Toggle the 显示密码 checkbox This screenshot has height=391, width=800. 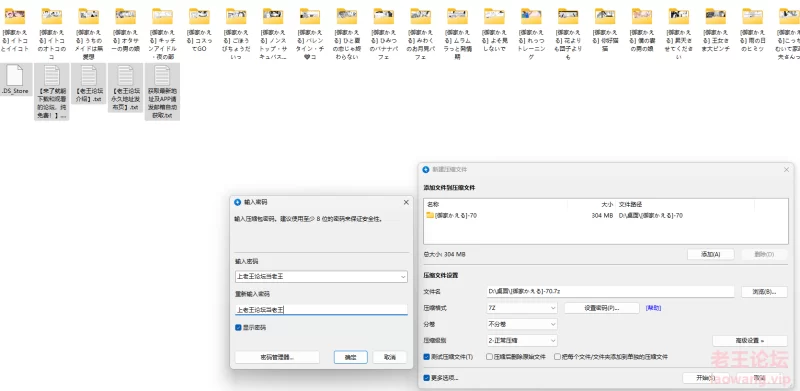tap(238, 327)
